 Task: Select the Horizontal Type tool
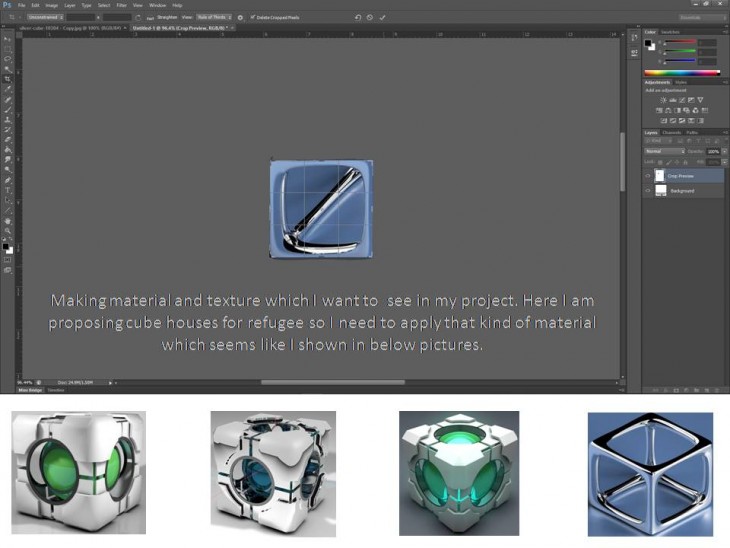(x=7, y=190)
